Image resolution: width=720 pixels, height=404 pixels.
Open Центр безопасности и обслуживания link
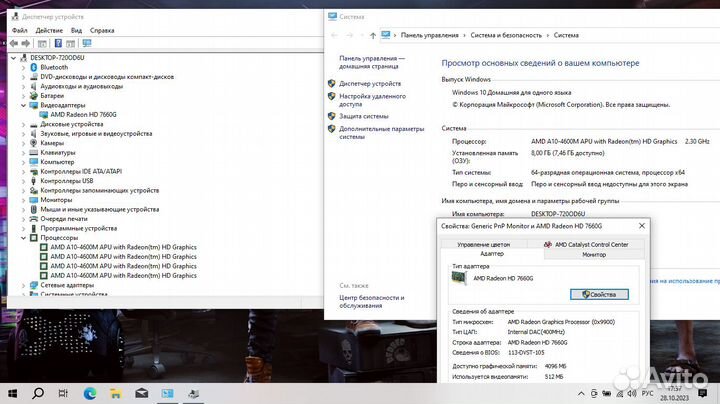[371, 302]
